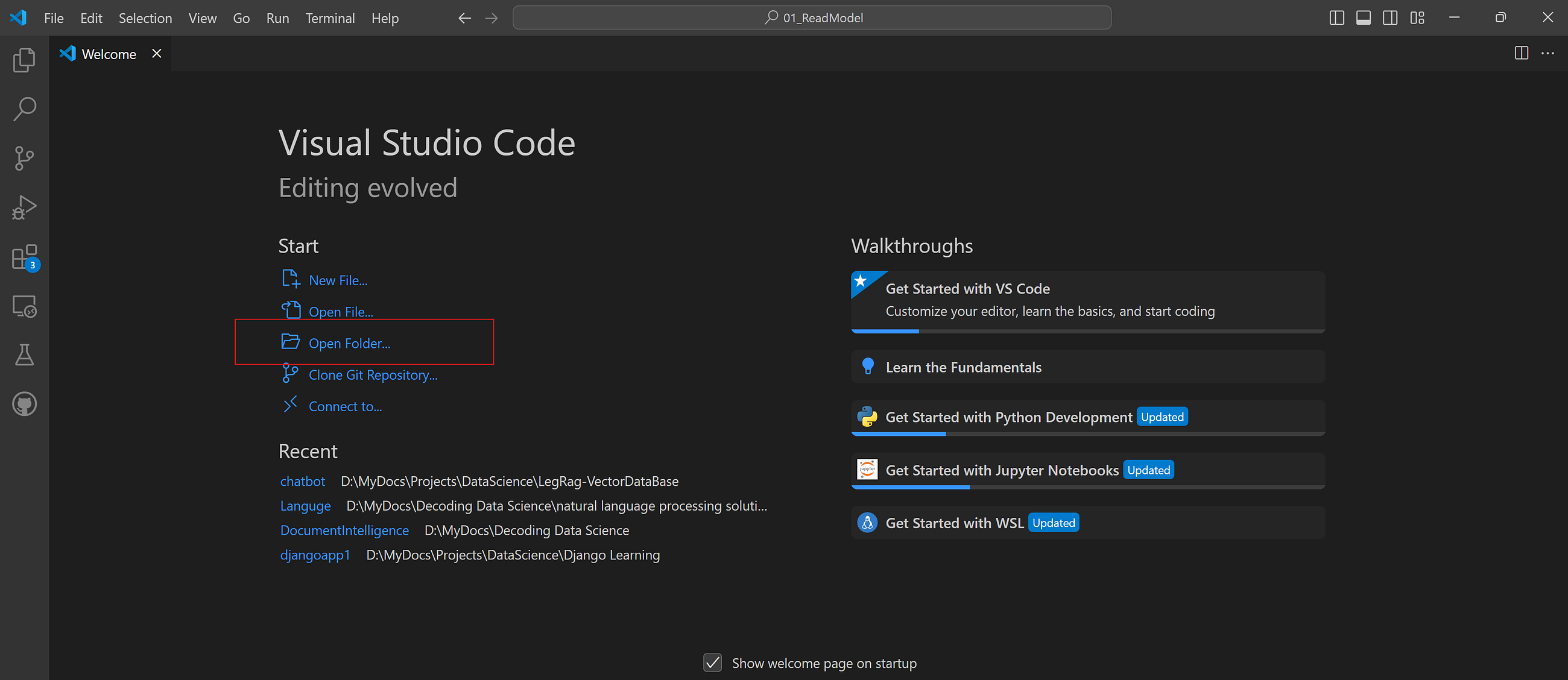Click the New File... link
The width and height of the screenshot is (1568, 680).
[x=338, y=280]
